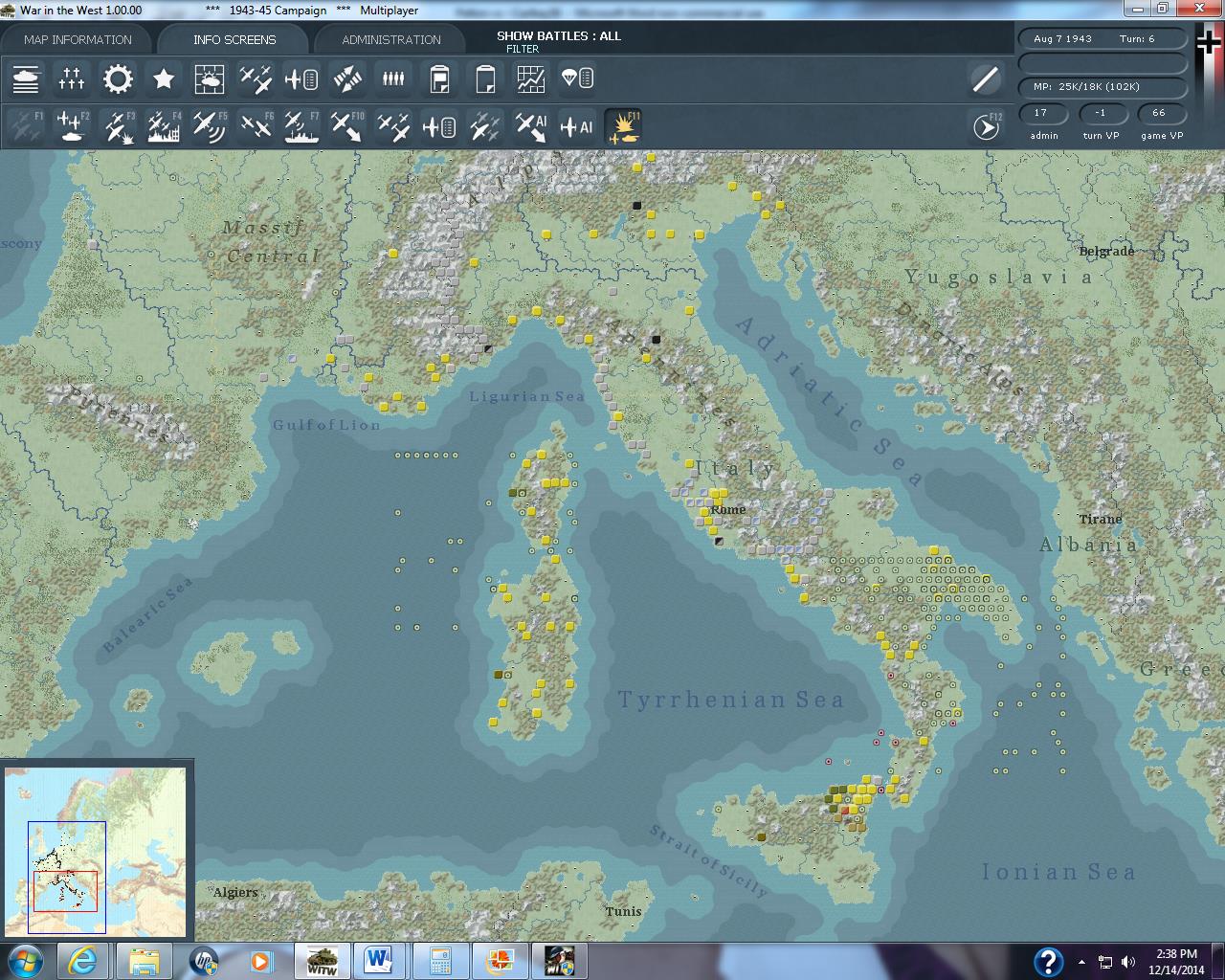Open the production gear icon screen
Image resolution: width=1225 pixels, height=980 pixels.
[118, 78]
